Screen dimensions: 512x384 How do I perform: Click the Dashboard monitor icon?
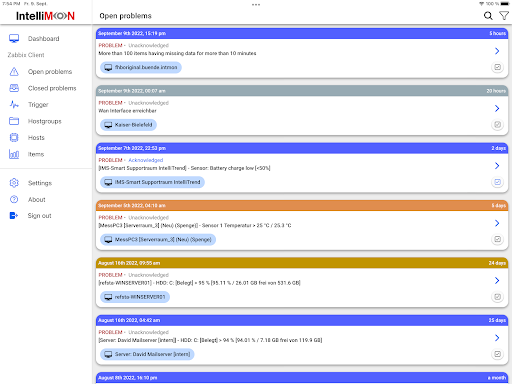(x=14, y=39)
